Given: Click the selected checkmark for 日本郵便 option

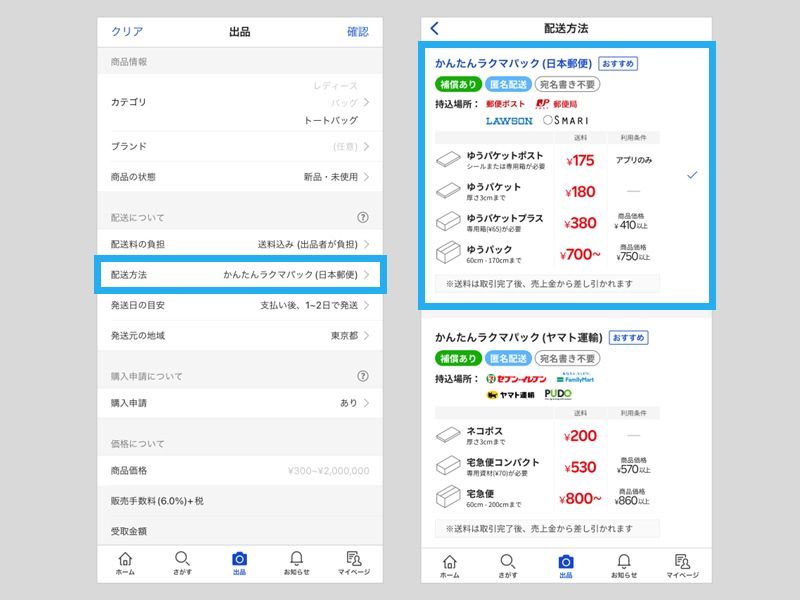Looking at the screenshot, I should [692, 175].
